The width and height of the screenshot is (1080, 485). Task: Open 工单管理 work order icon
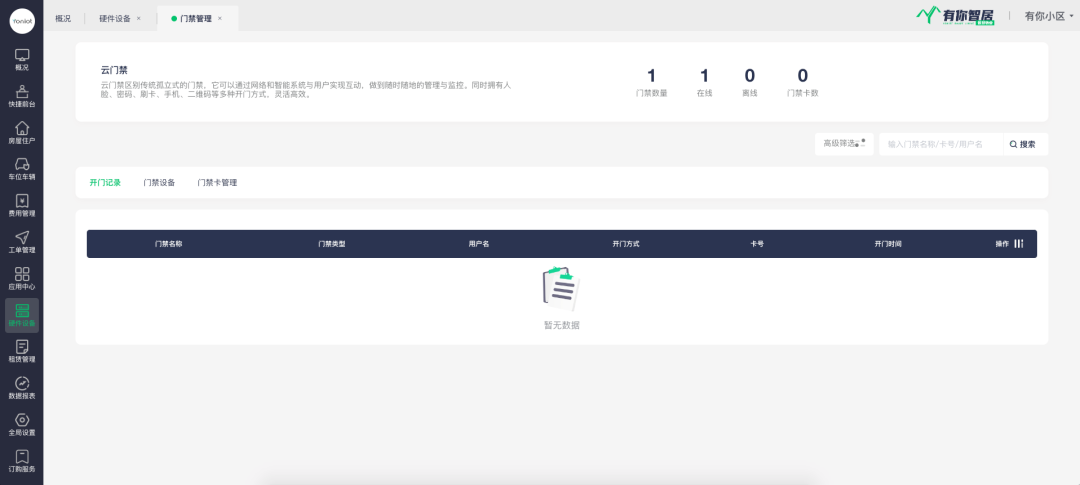pos(21,241)
